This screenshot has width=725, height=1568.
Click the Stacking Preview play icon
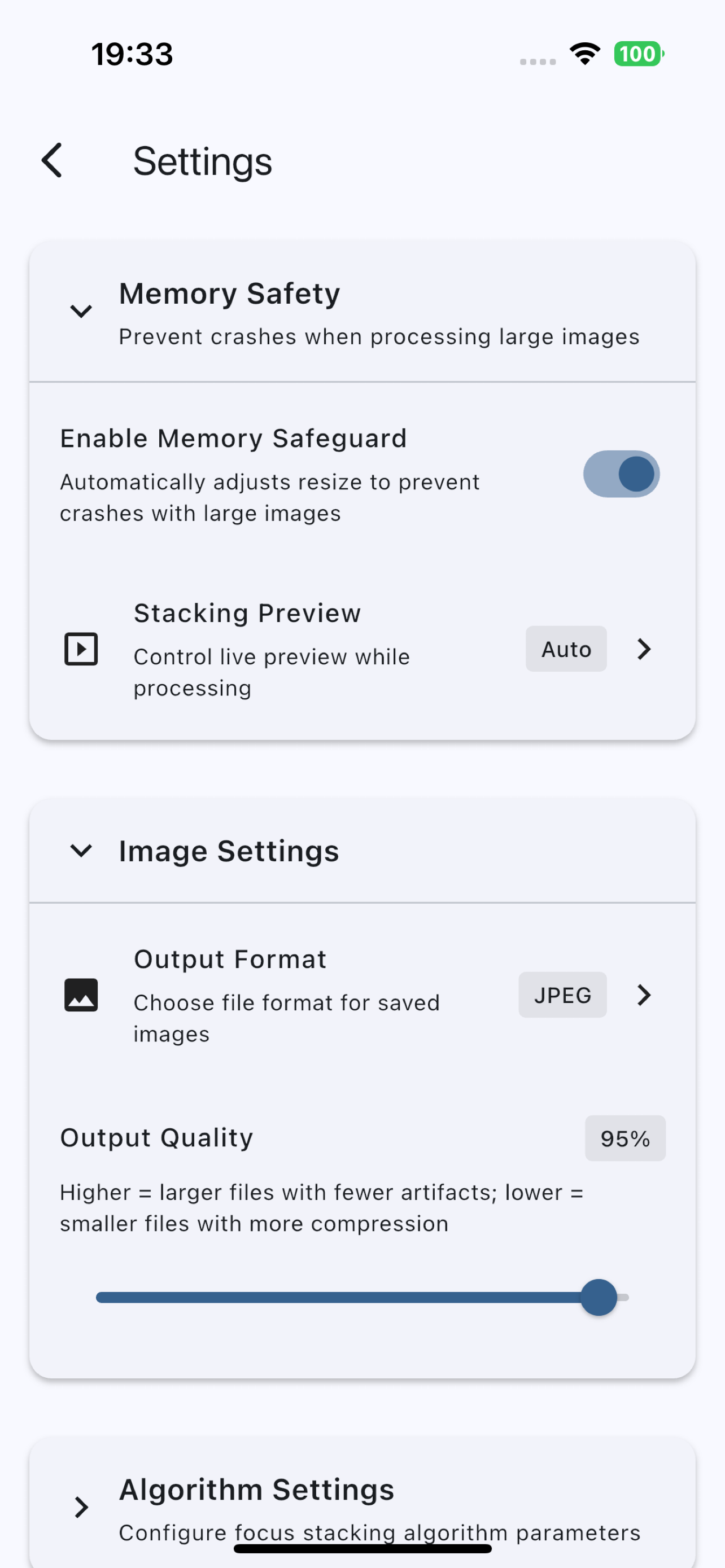81,649
